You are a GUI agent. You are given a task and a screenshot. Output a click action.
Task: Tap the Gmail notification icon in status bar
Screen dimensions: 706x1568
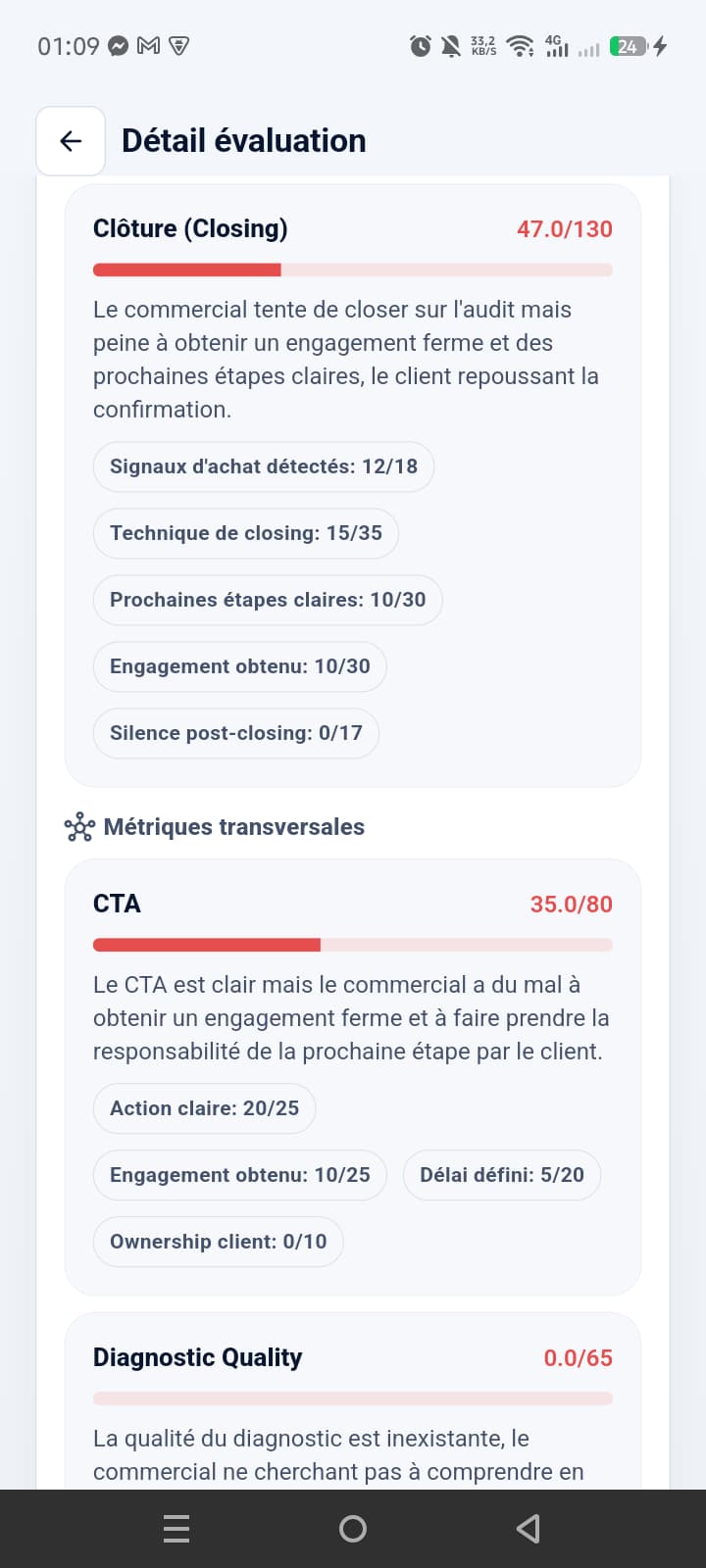148,46
